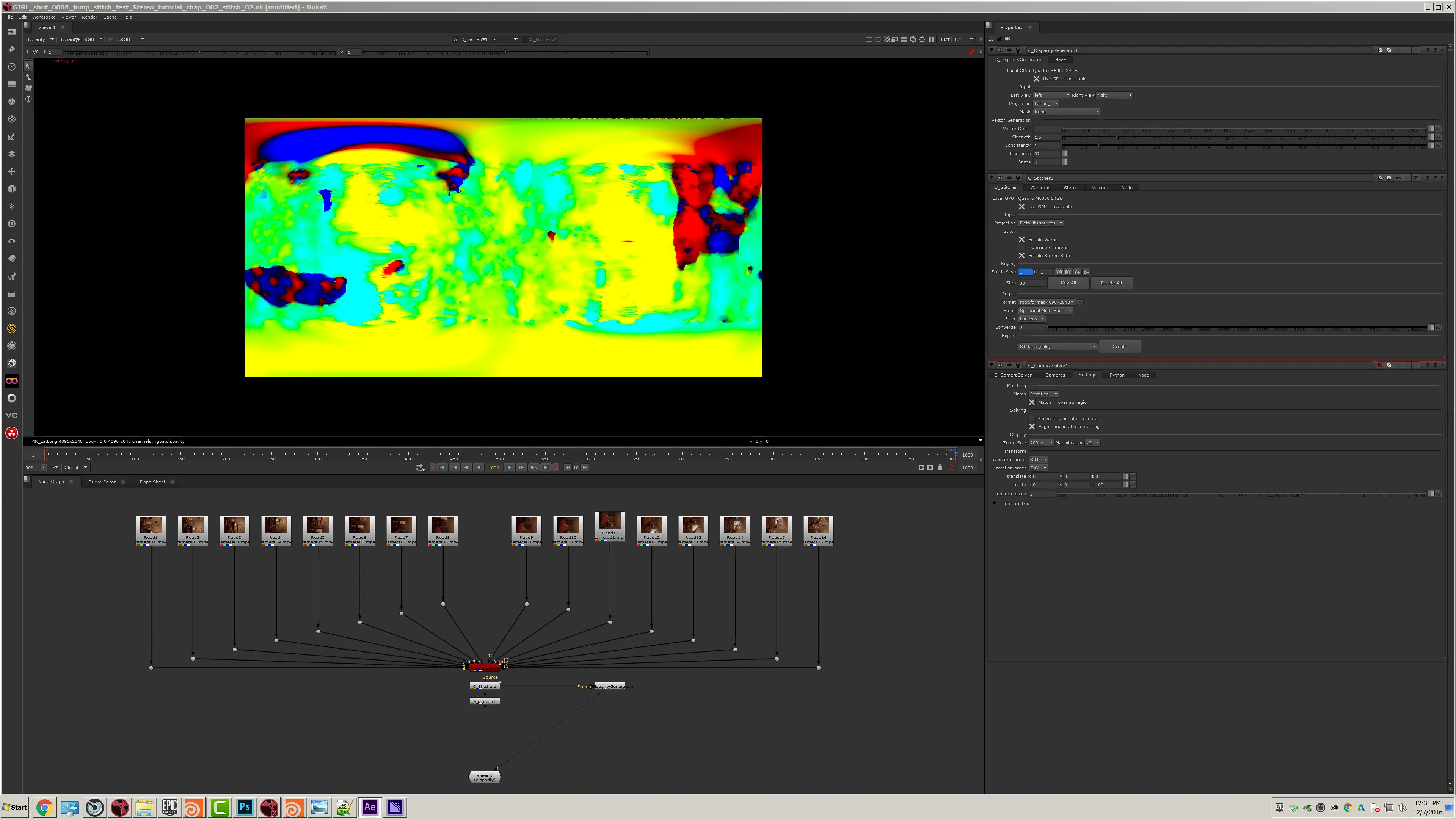1456x819 pixels.
Task: Toggle the timeline lock icon
Action: point(940,468)
